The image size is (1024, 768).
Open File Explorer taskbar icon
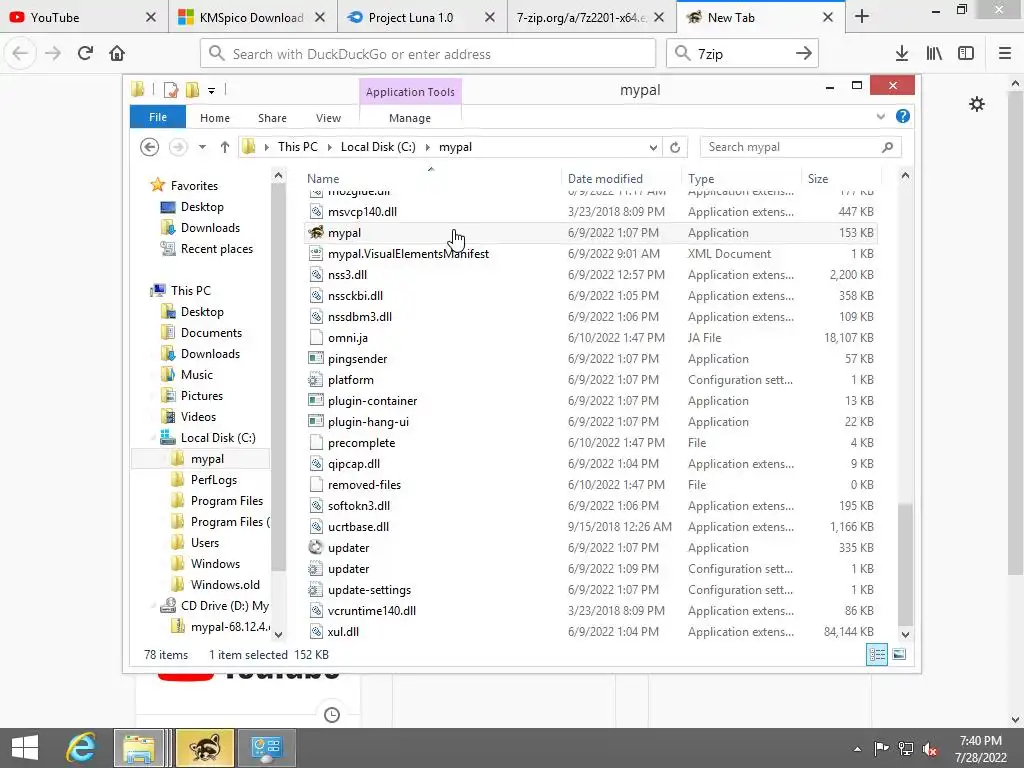[138, 747]
